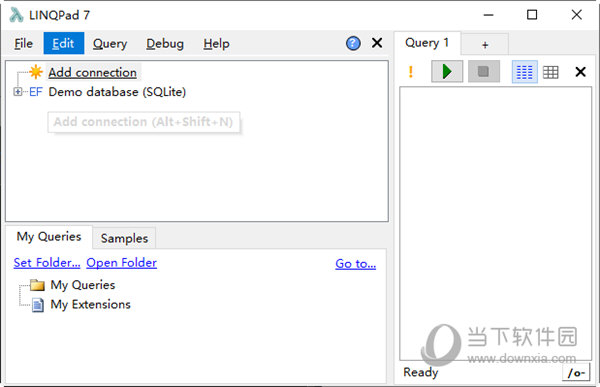Close the left panel with the X
The height and width of the screenshot is (387, 600).
(x=377, y=43)
